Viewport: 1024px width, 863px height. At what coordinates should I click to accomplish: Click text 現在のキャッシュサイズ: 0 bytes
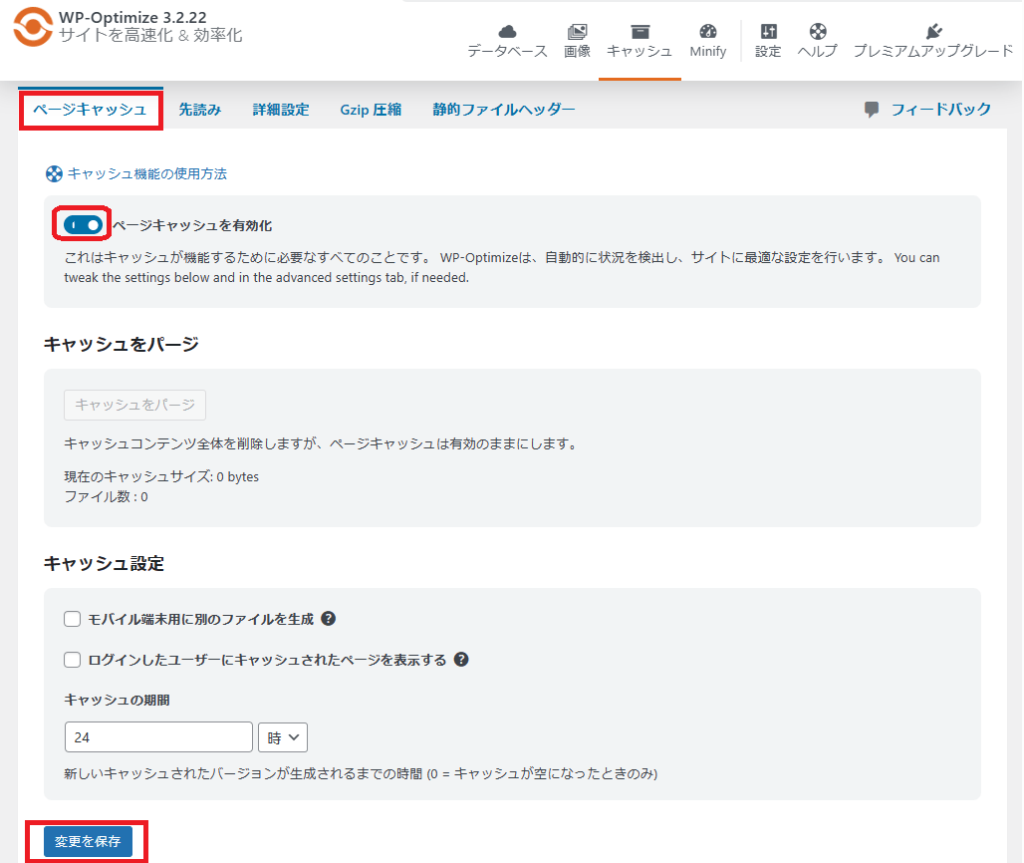click(x=161, y=477)
